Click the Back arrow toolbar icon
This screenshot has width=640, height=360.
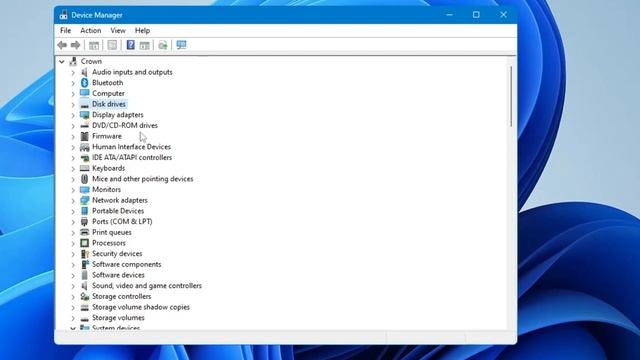62,45
